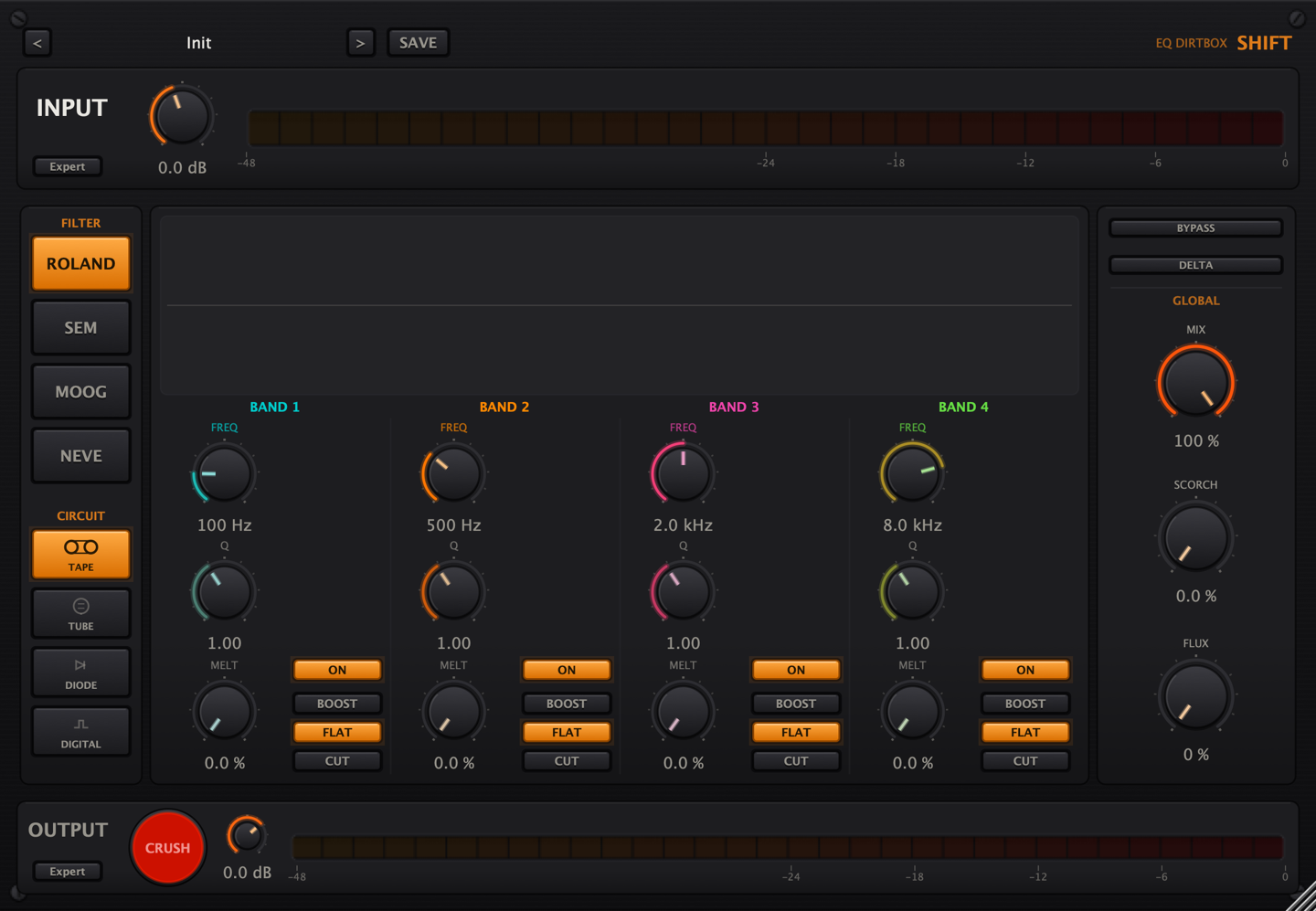Click Band 2 MELT knob
Image resolution: width=1316 pixels, height=911 pixels.
(x=453, y=711)
